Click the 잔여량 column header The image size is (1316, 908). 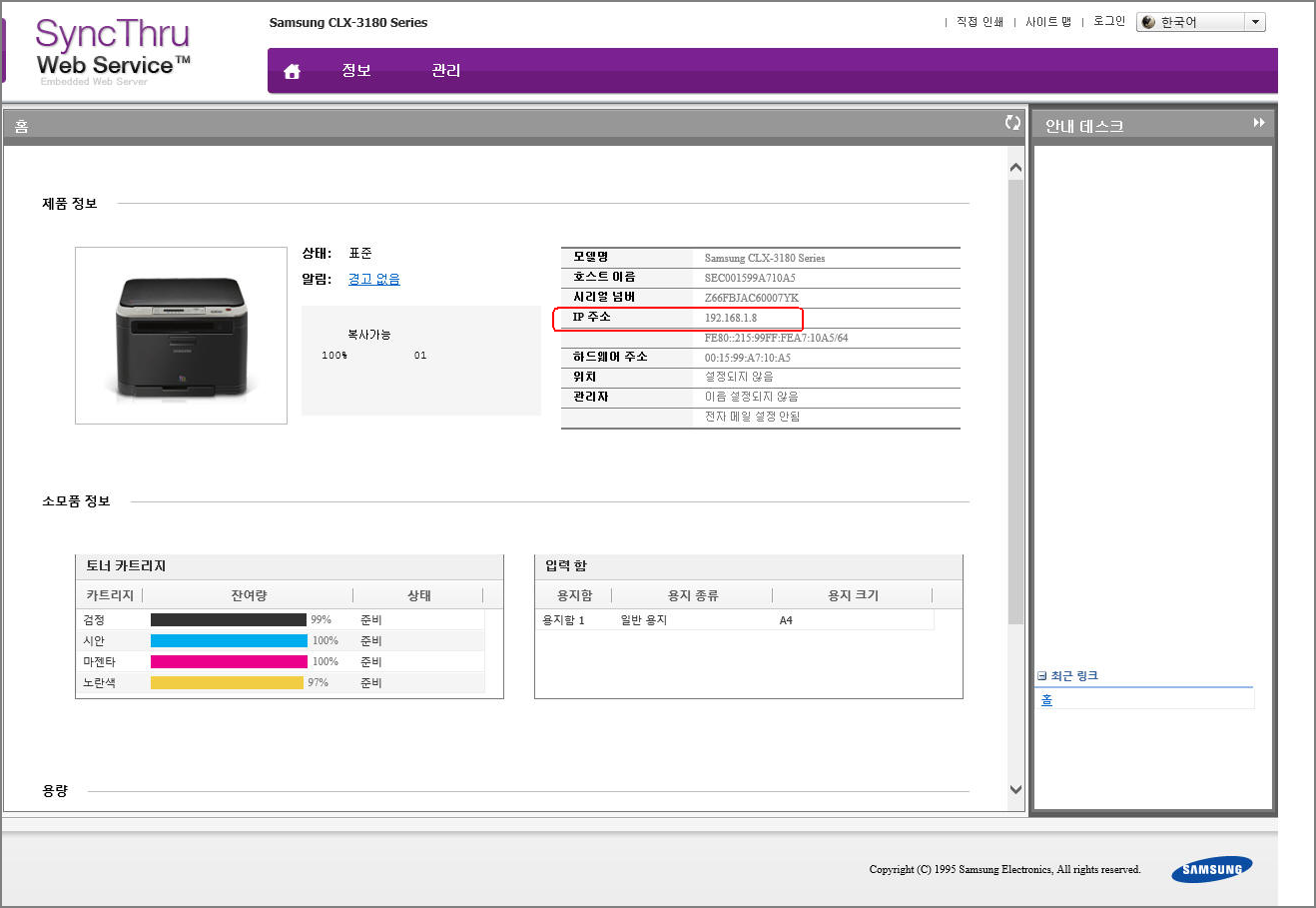click(x=249, y=595)
